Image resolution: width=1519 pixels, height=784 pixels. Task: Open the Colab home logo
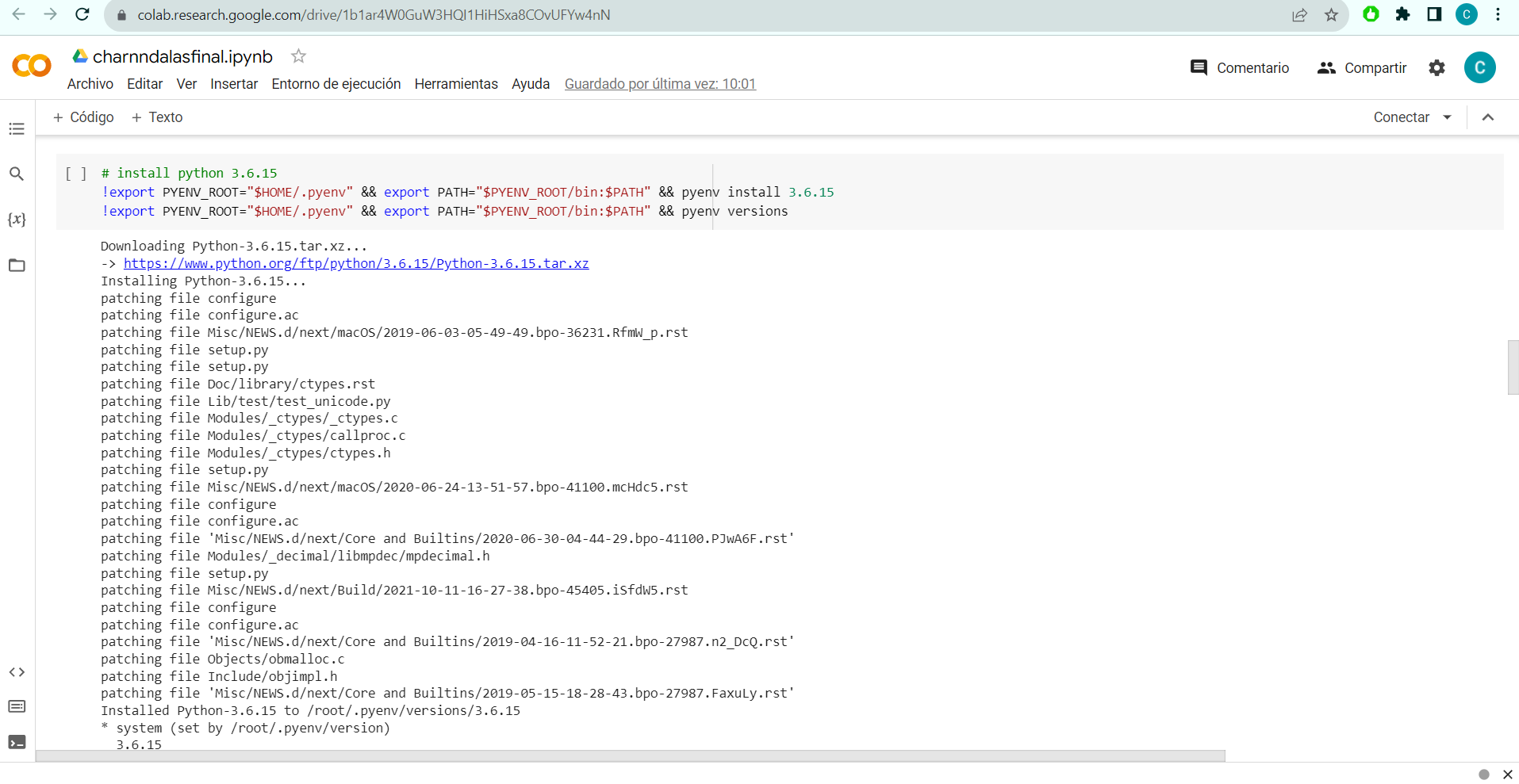(x=32, y=67)
